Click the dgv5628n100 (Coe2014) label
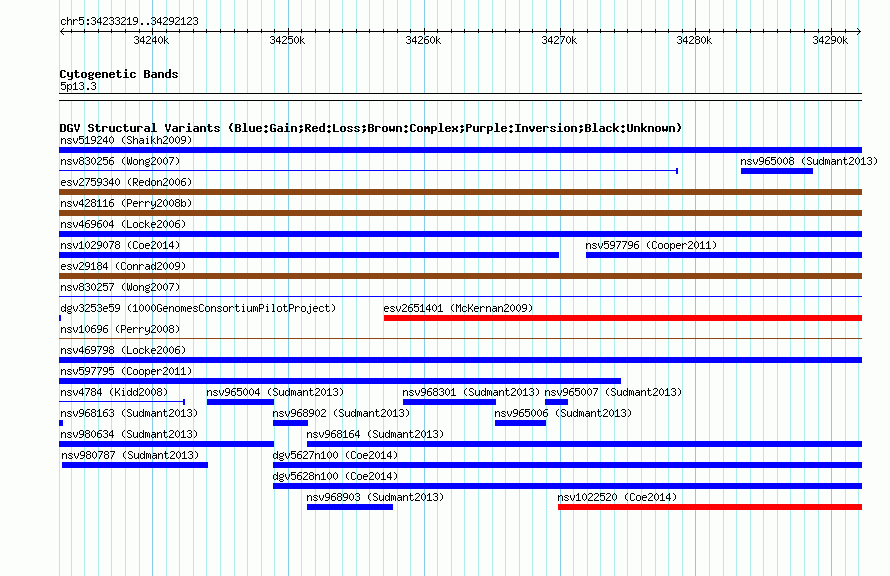This screenshot has width=890, height=576. [x=335, y=476]
